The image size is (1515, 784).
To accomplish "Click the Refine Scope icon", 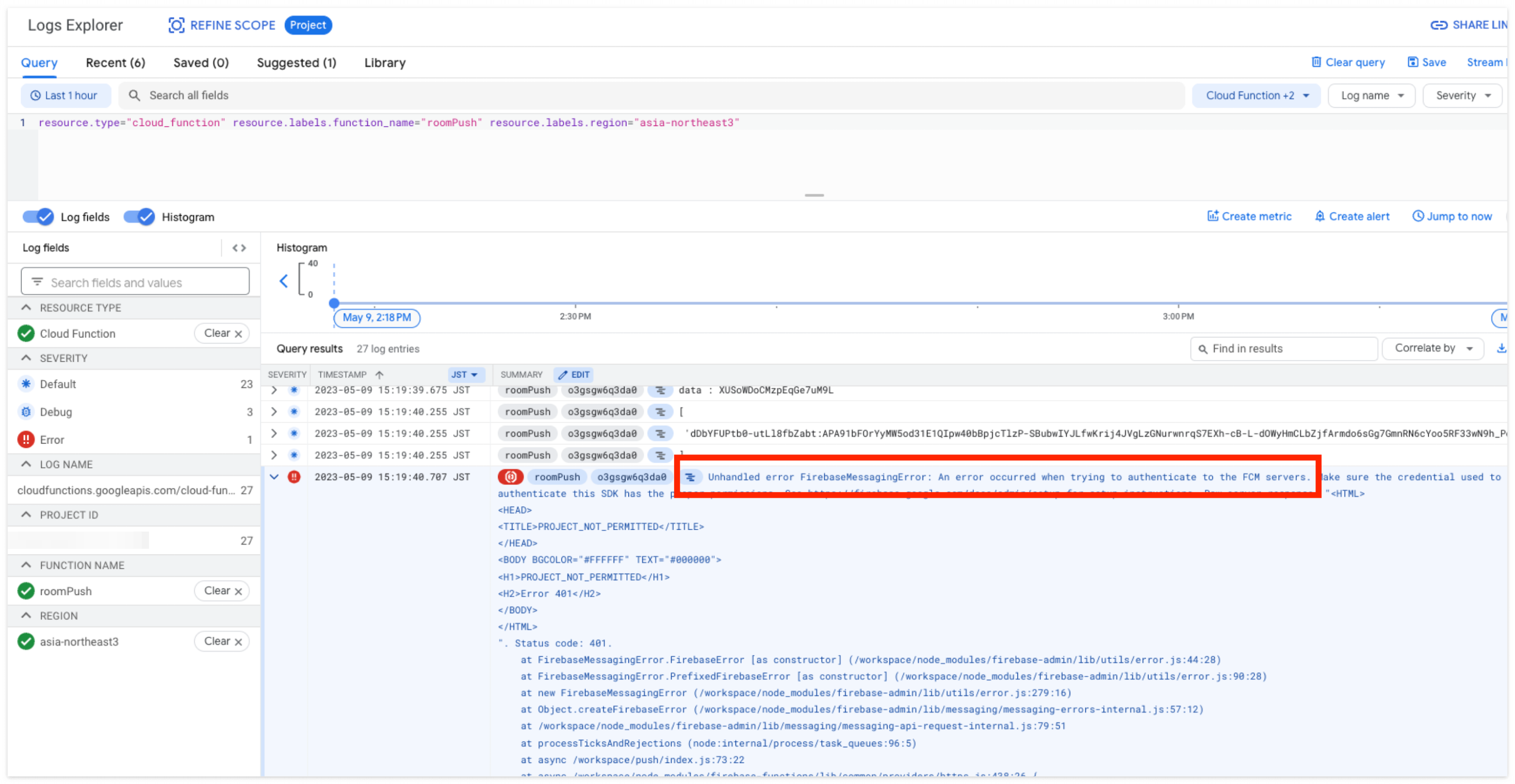I will point(176,25).
